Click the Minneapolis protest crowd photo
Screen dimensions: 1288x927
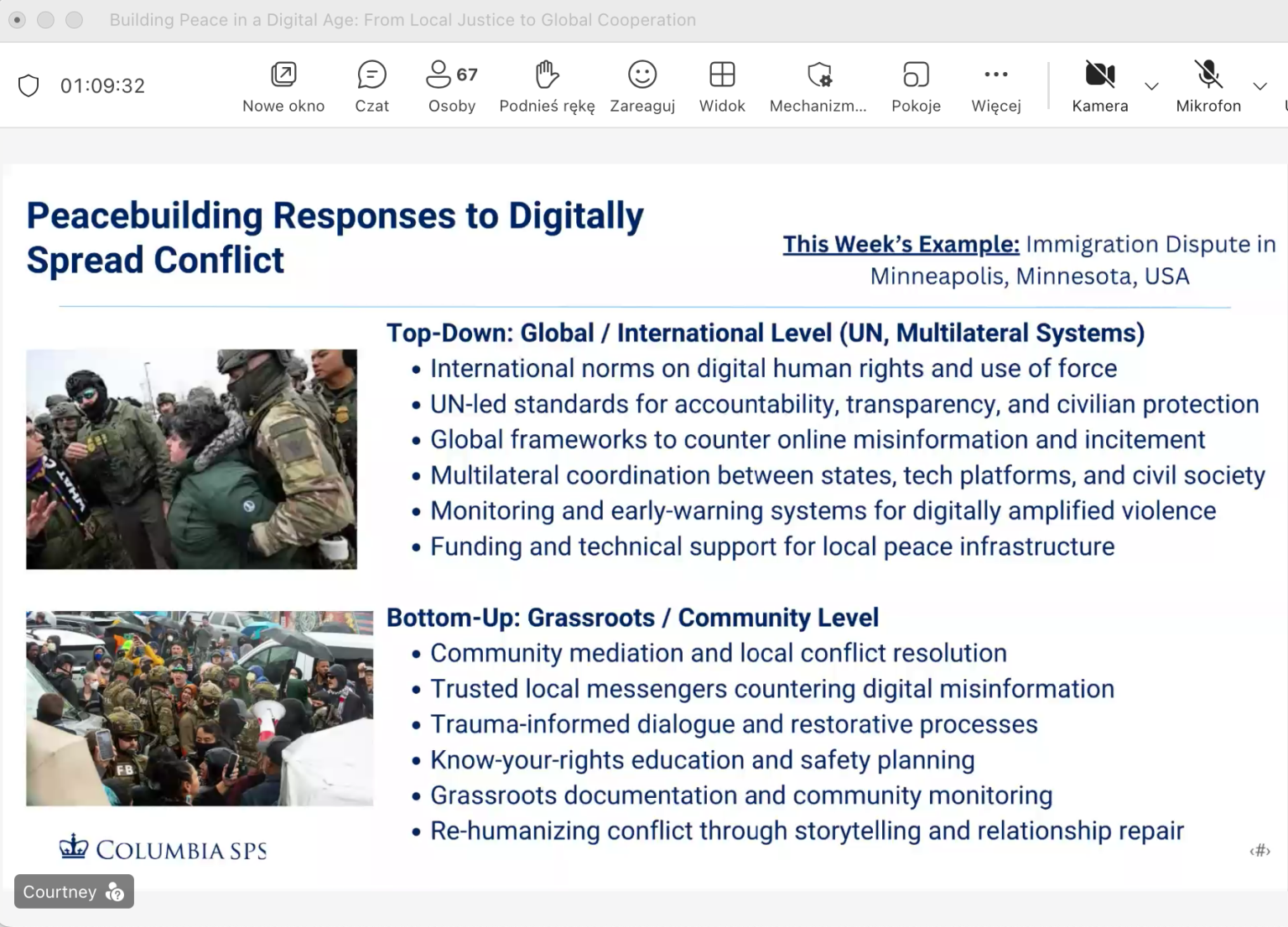click(x=199, y=708)
